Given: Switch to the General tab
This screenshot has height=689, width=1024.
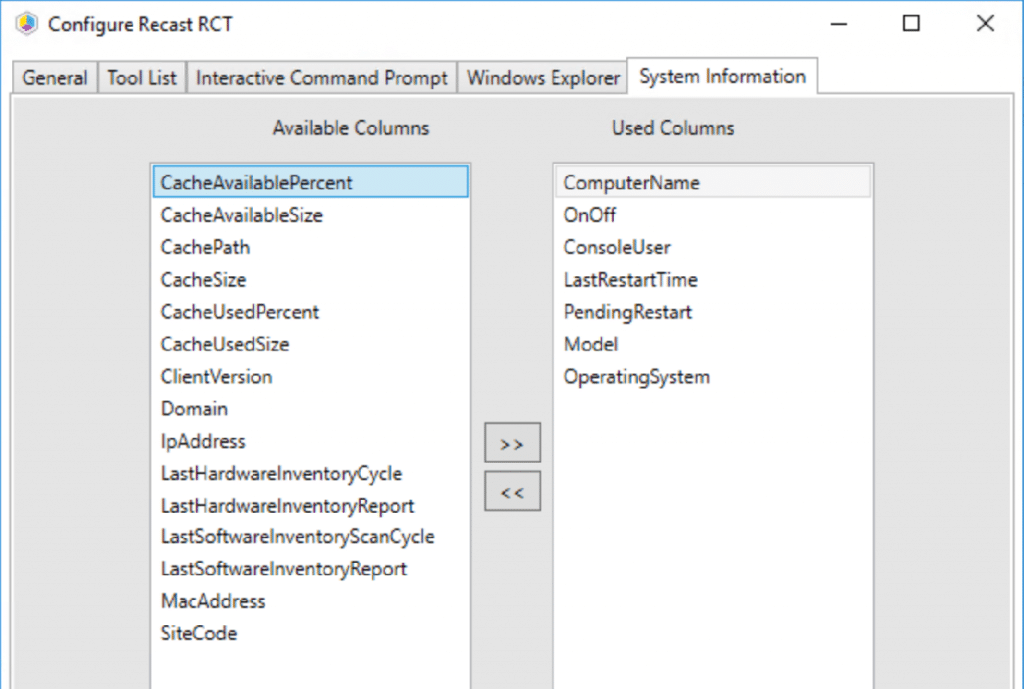Looking at the screenshot, I should click(x=53, y=76).
